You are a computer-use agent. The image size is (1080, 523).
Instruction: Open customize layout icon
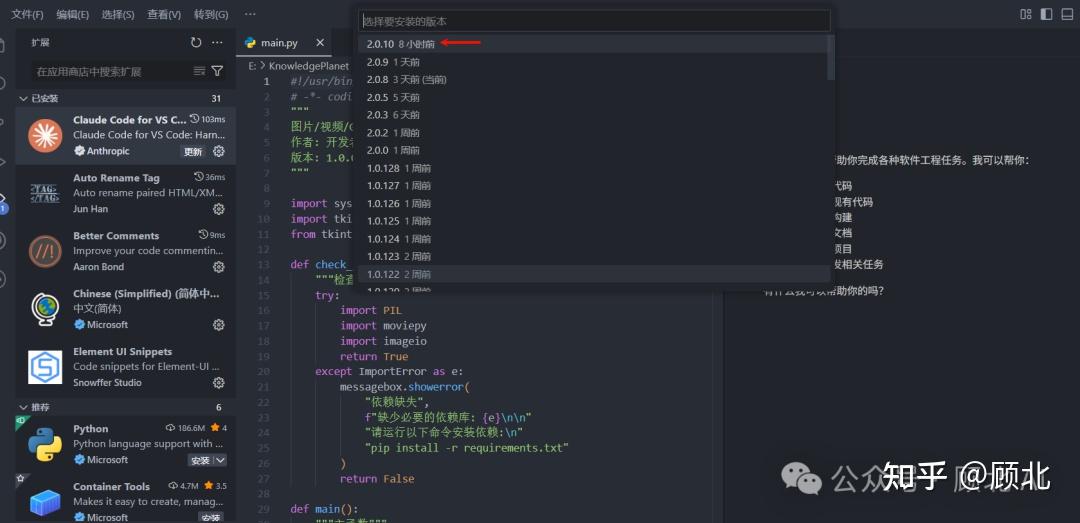[1026, 14]
